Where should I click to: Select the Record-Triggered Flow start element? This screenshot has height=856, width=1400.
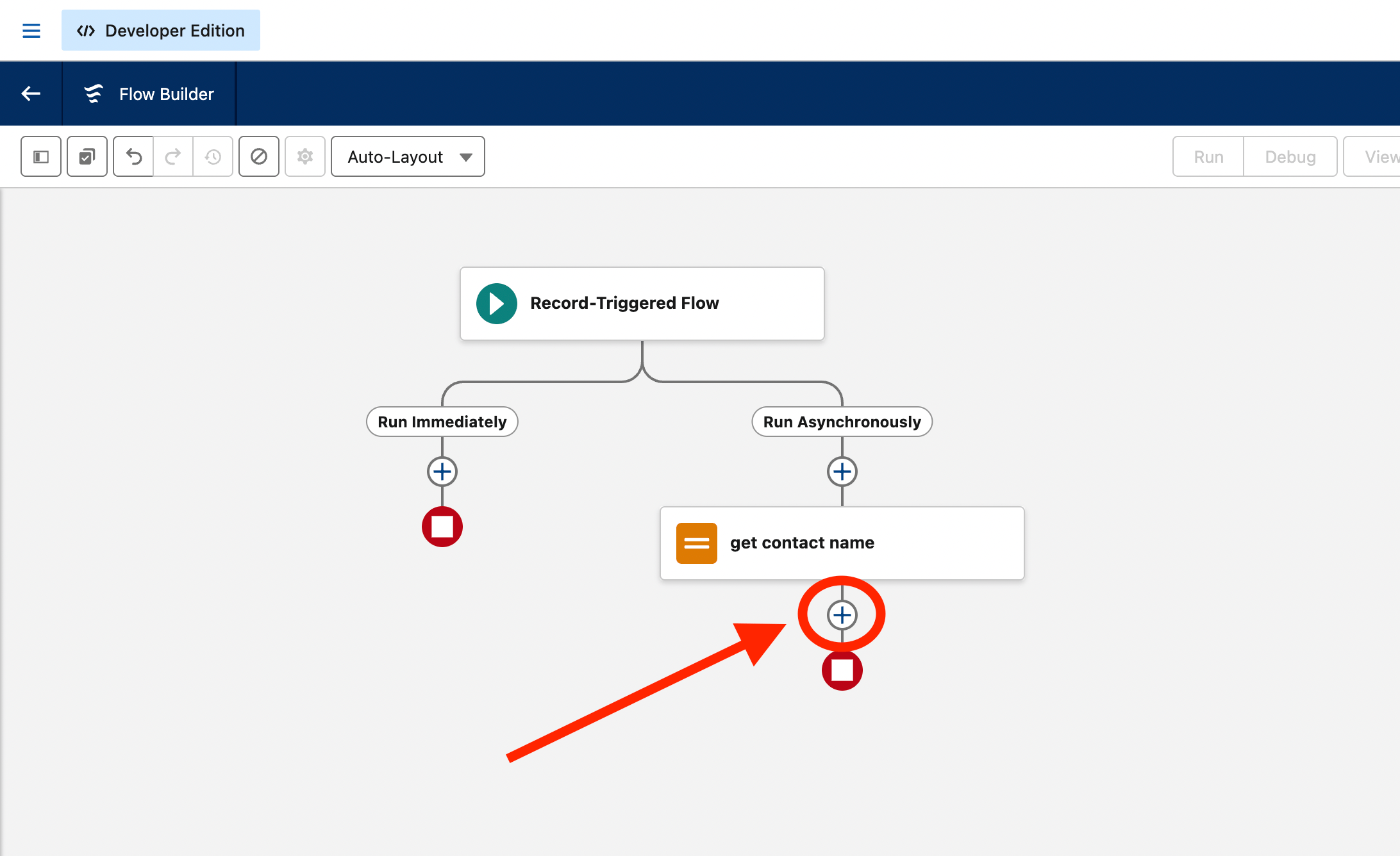[x=642, y=304]
